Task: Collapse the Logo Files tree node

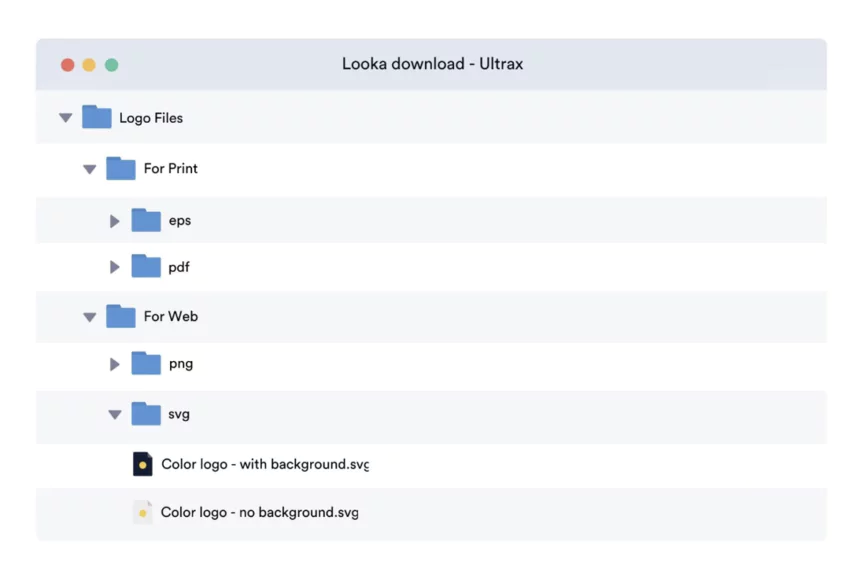Action: coord(65,117)
